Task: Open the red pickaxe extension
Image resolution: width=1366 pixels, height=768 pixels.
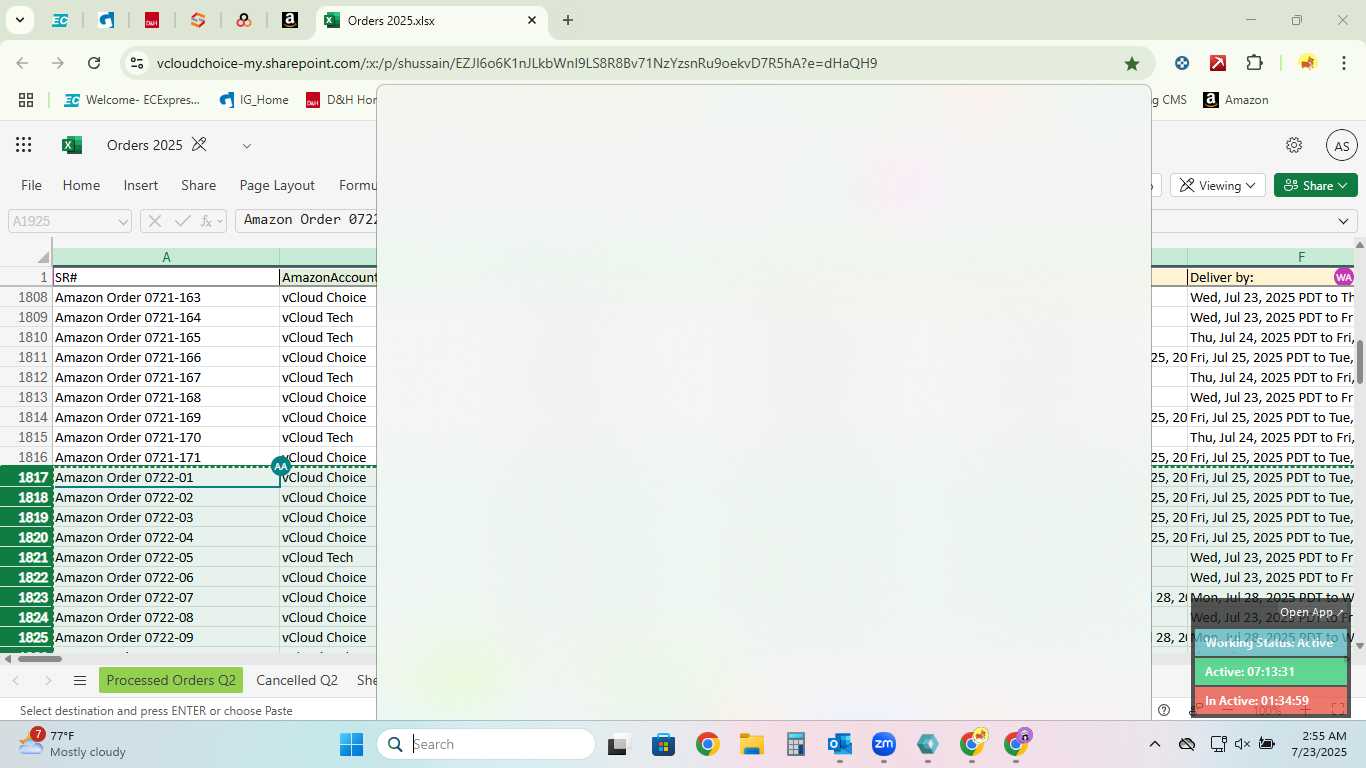Action: (1218, 63)
